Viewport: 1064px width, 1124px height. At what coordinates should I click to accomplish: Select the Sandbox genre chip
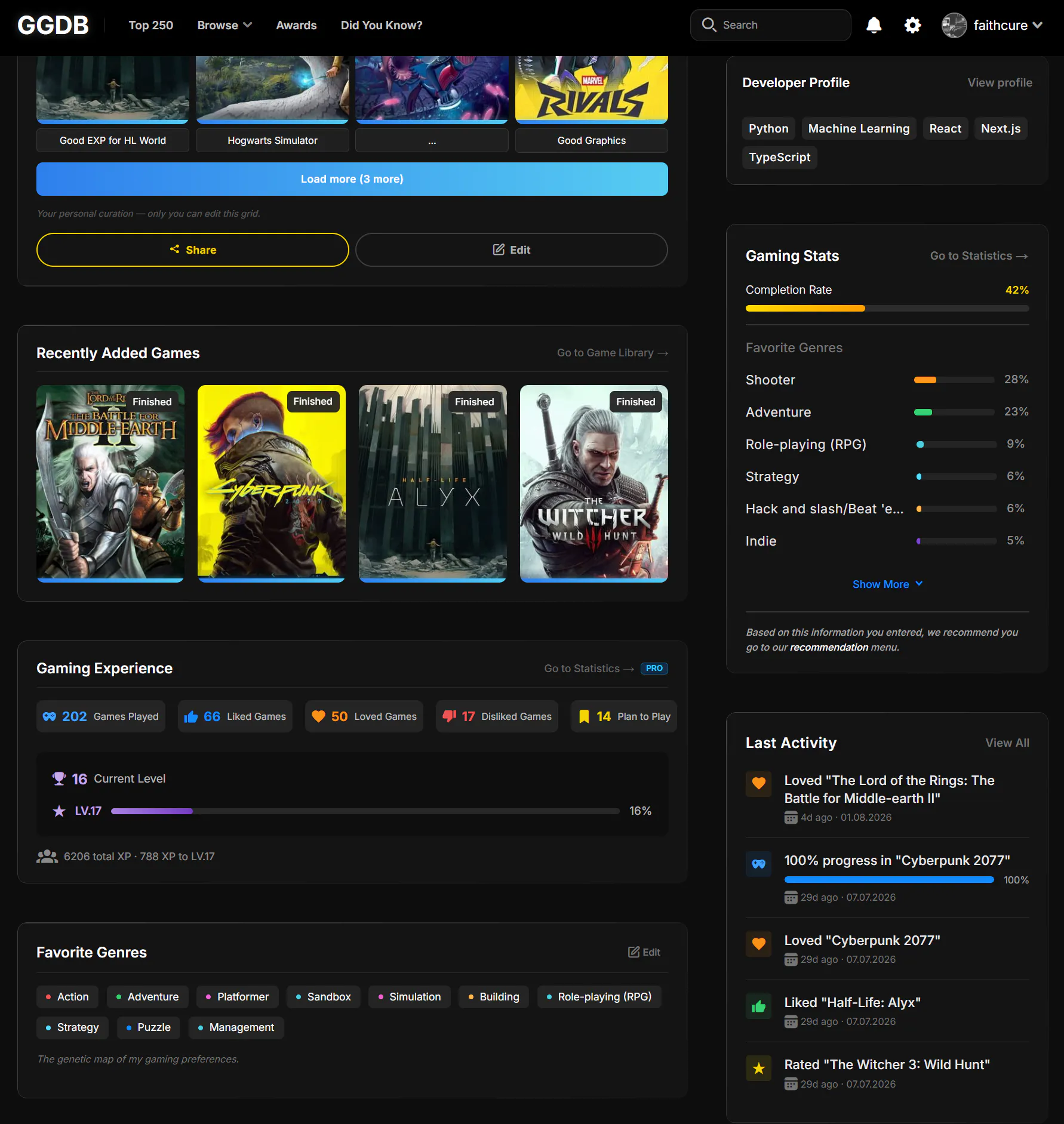click(323, 997)
